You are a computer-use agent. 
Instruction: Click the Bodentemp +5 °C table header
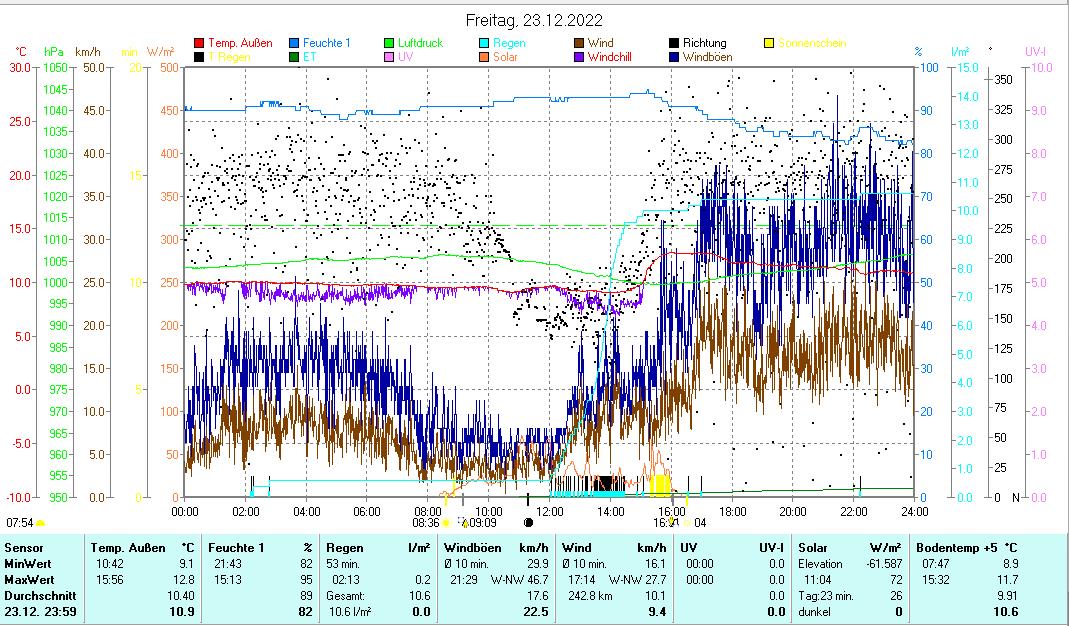tap(968, 548)
